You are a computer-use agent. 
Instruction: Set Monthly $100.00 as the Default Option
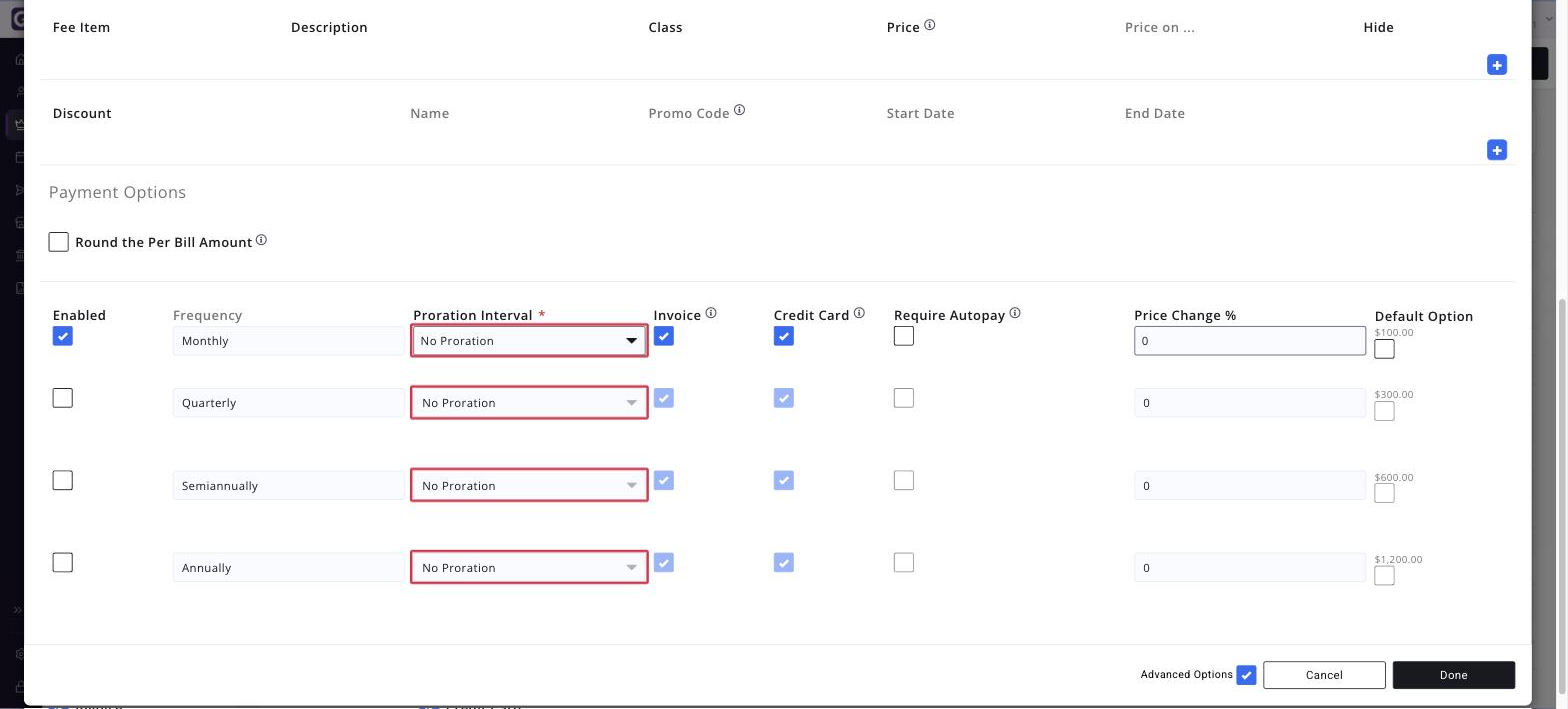pos(1385,349)
